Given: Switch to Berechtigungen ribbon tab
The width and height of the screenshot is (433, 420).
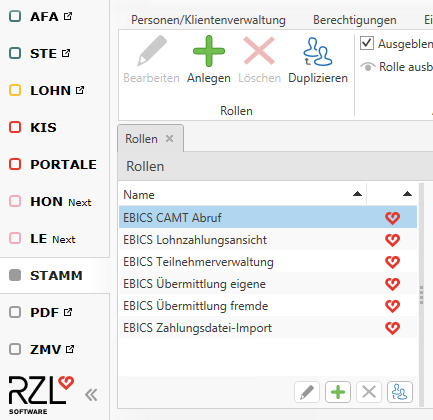Looking at the screenshot, I should coord(355,20).
